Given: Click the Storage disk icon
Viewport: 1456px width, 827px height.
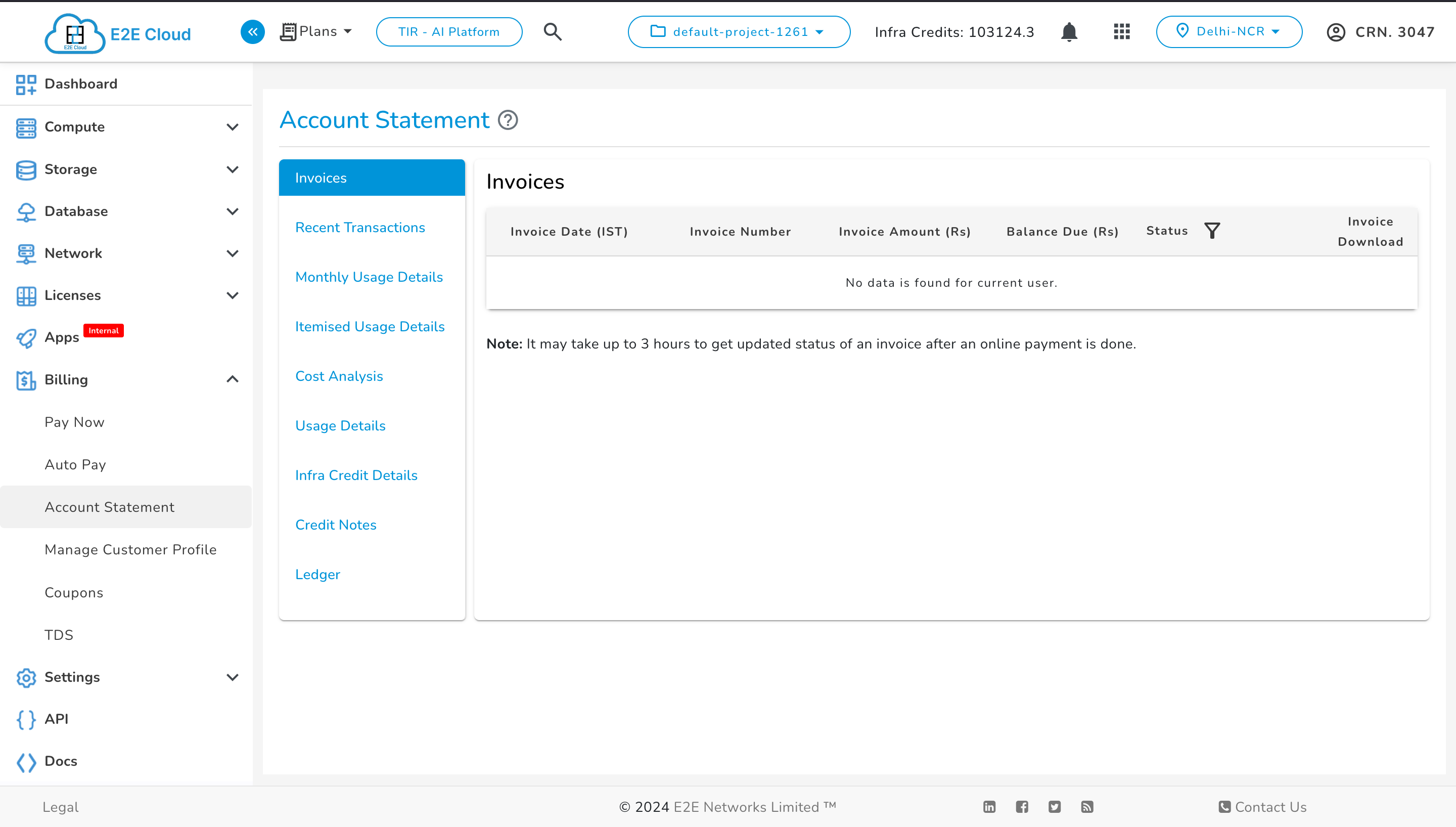Looking at the screenshot, I should 26,169.
